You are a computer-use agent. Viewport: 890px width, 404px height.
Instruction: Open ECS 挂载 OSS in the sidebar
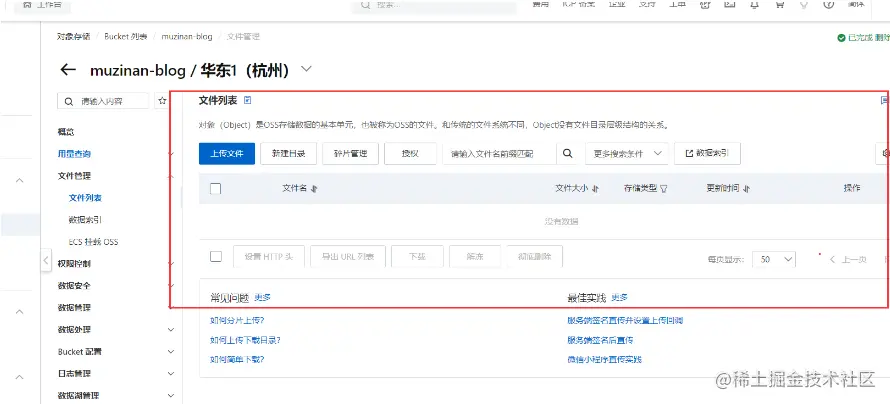[x=94, y=242]
